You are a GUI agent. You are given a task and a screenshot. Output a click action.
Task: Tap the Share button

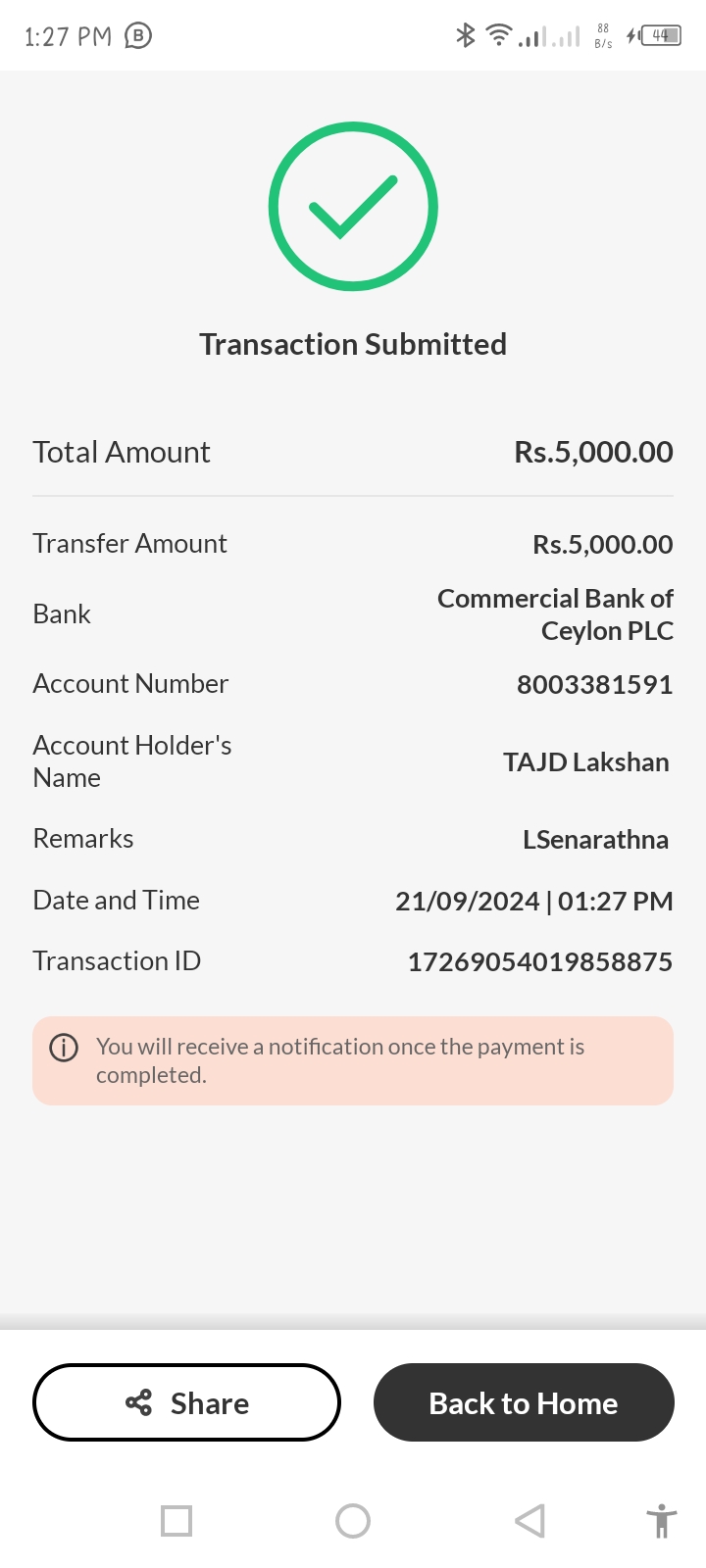tap(186, 1402)
